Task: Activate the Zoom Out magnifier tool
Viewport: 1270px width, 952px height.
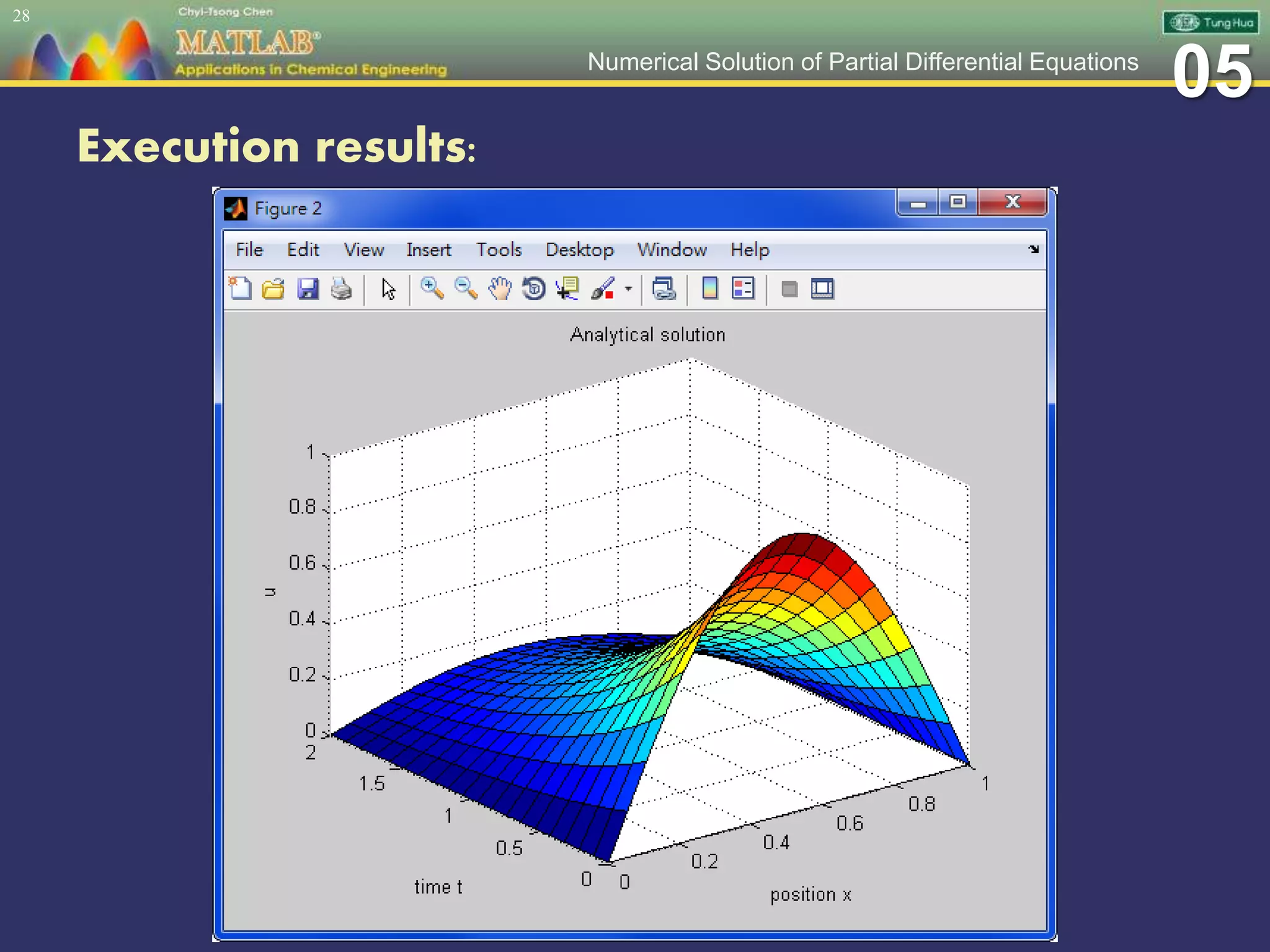Action: pos(466,289)
